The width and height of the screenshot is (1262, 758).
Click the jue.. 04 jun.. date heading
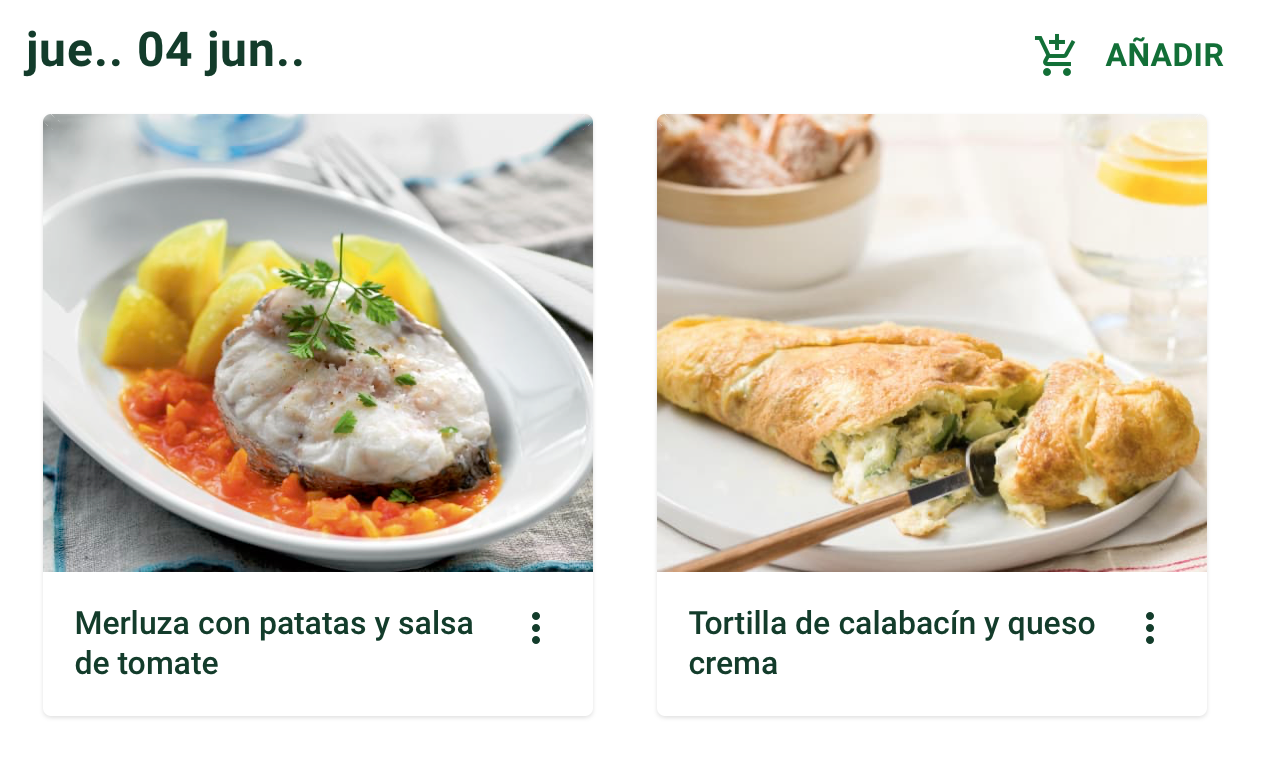tap(164, 52)
